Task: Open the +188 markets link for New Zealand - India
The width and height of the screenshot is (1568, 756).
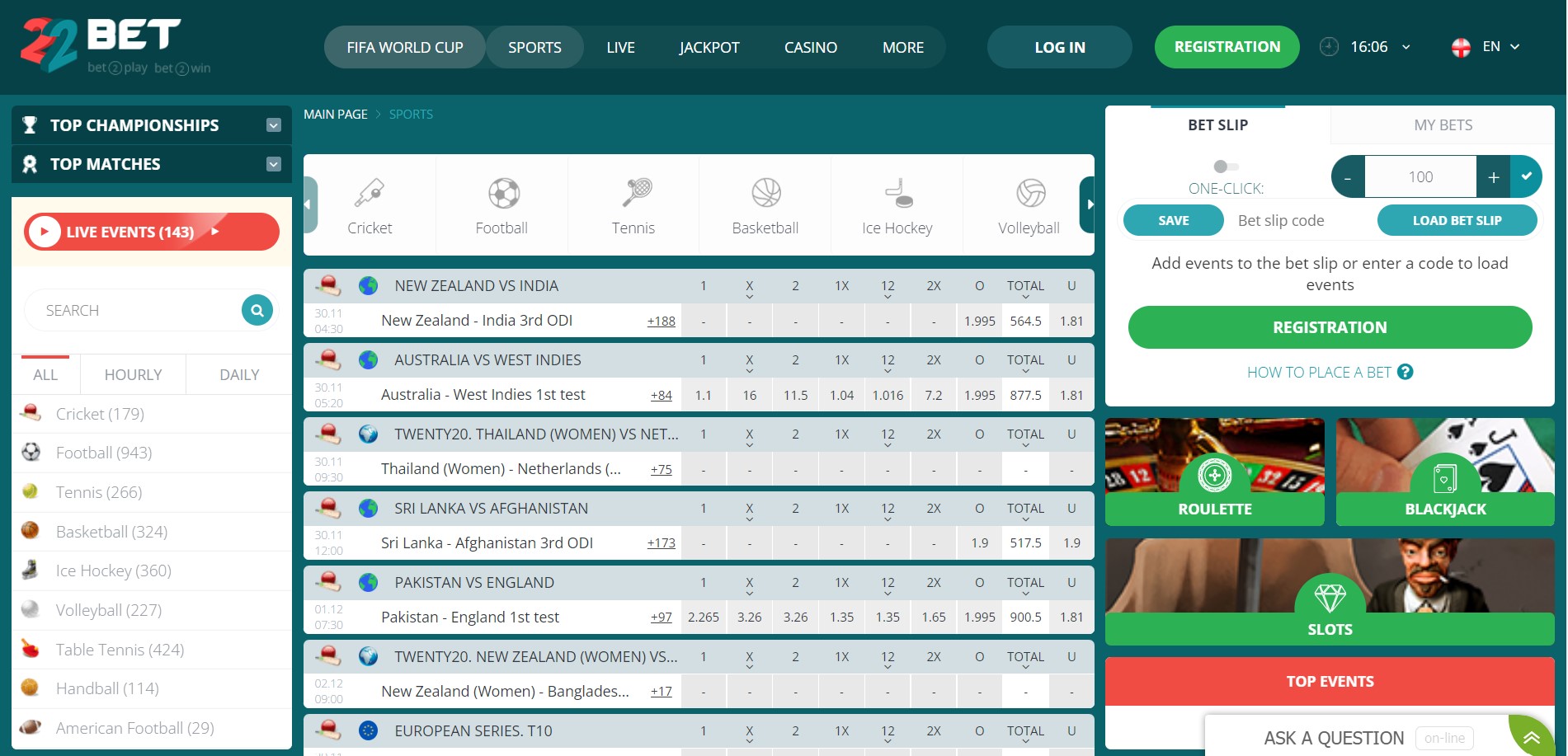Action: 661,322
